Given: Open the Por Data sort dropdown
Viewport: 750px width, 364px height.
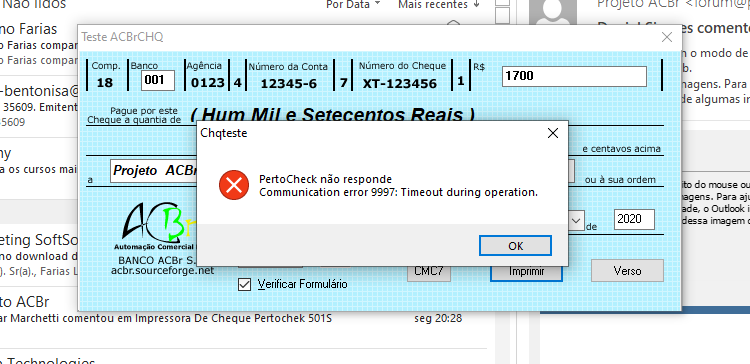Looking at the screenshot, I should [353, 4].
